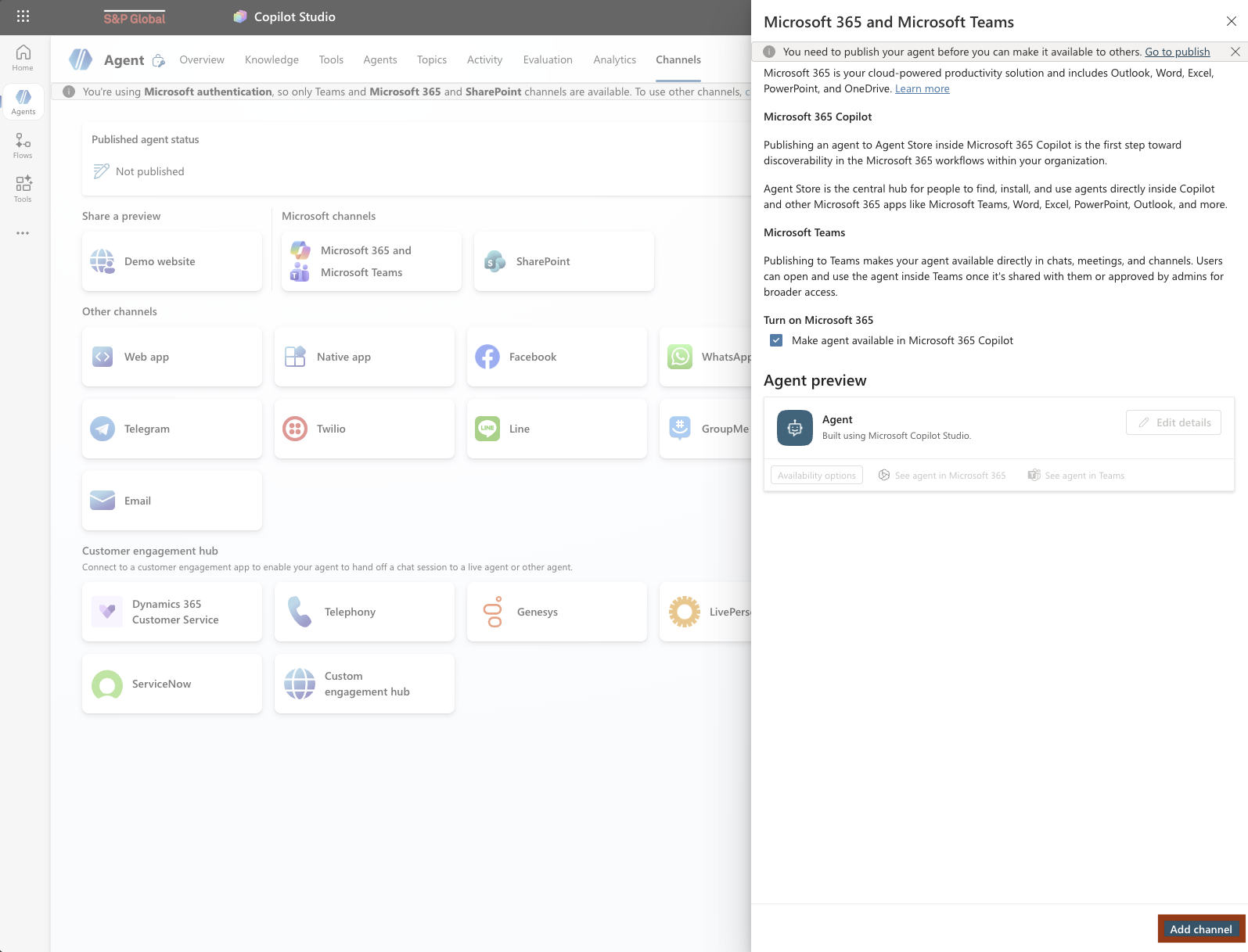Switch to the Analytics tab
This screenshot has width=1248, height=952.
click(x=615, y=59)
